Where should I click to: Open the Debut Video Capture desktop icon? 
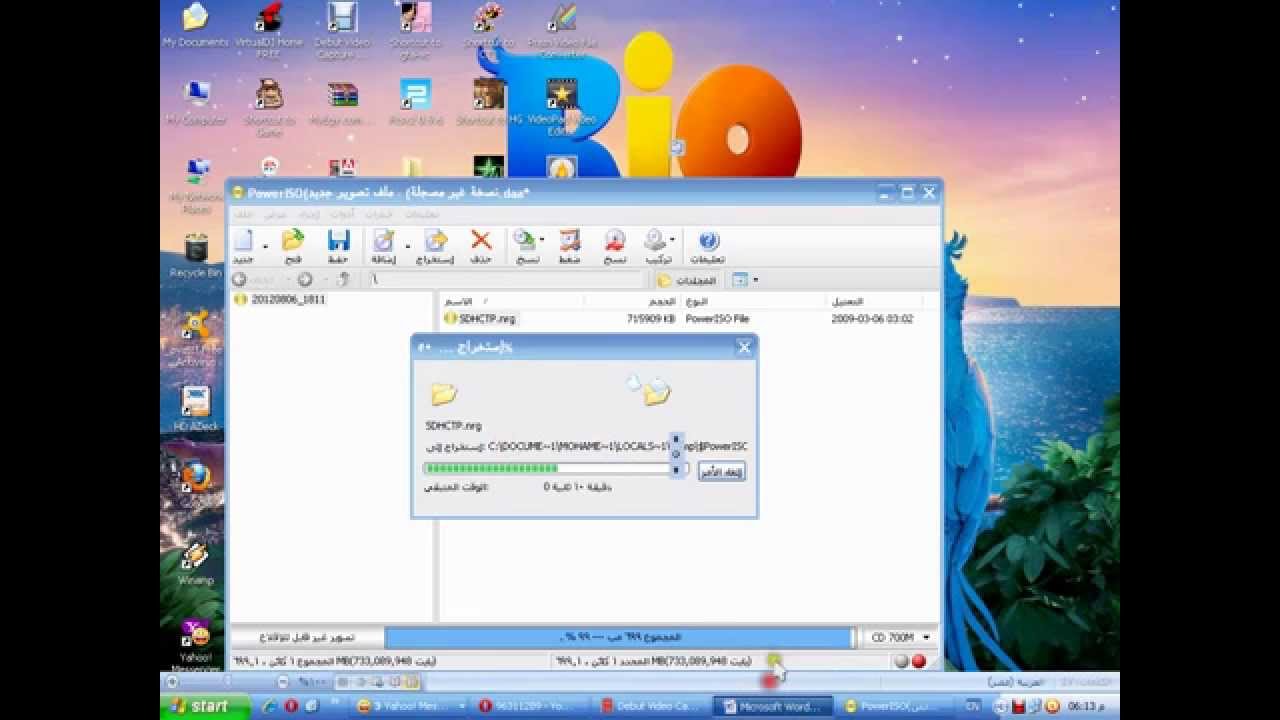pyautogui.click(x=343, y=30)
